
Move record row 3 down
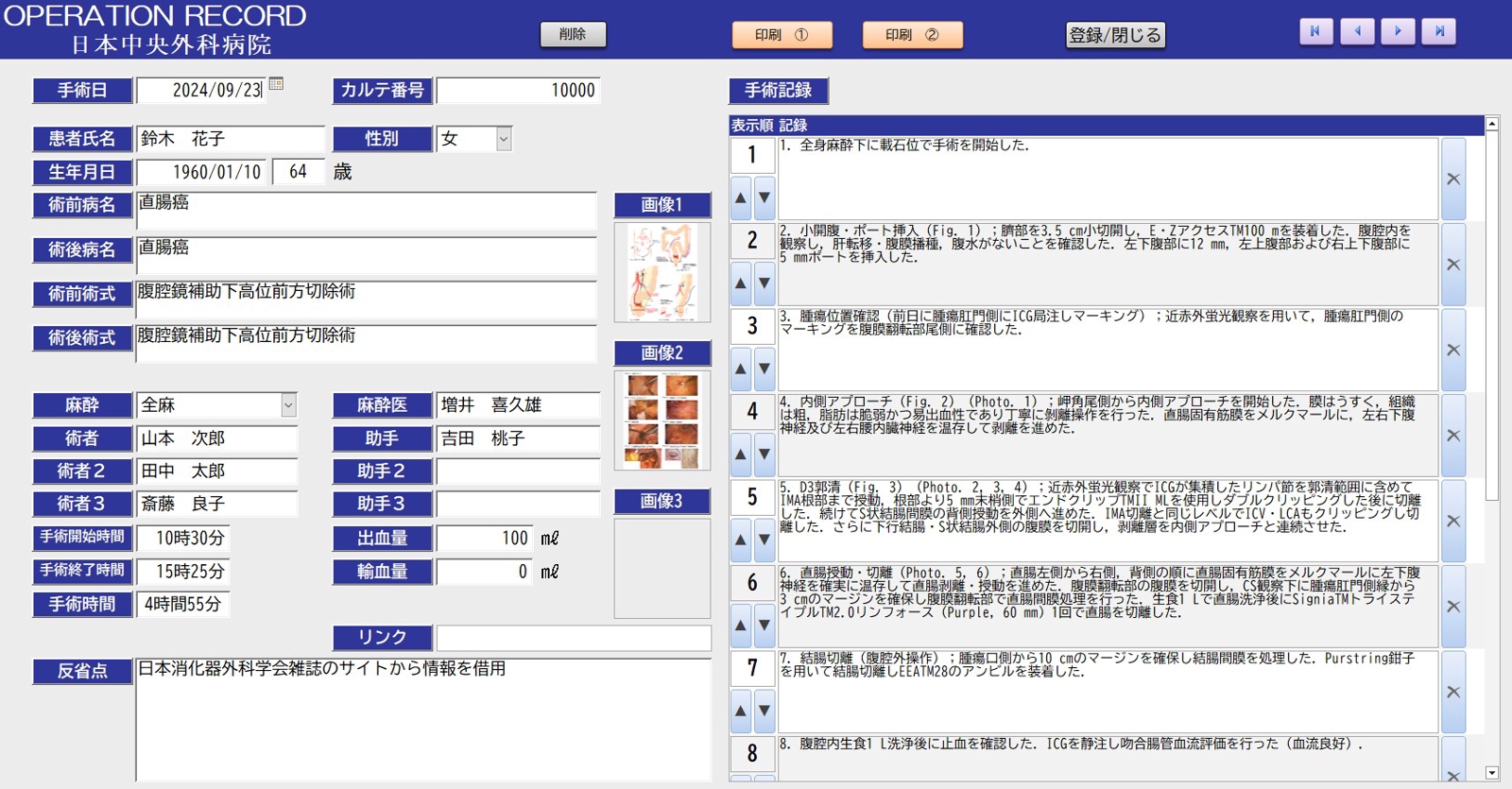click(x=765, y=369)
